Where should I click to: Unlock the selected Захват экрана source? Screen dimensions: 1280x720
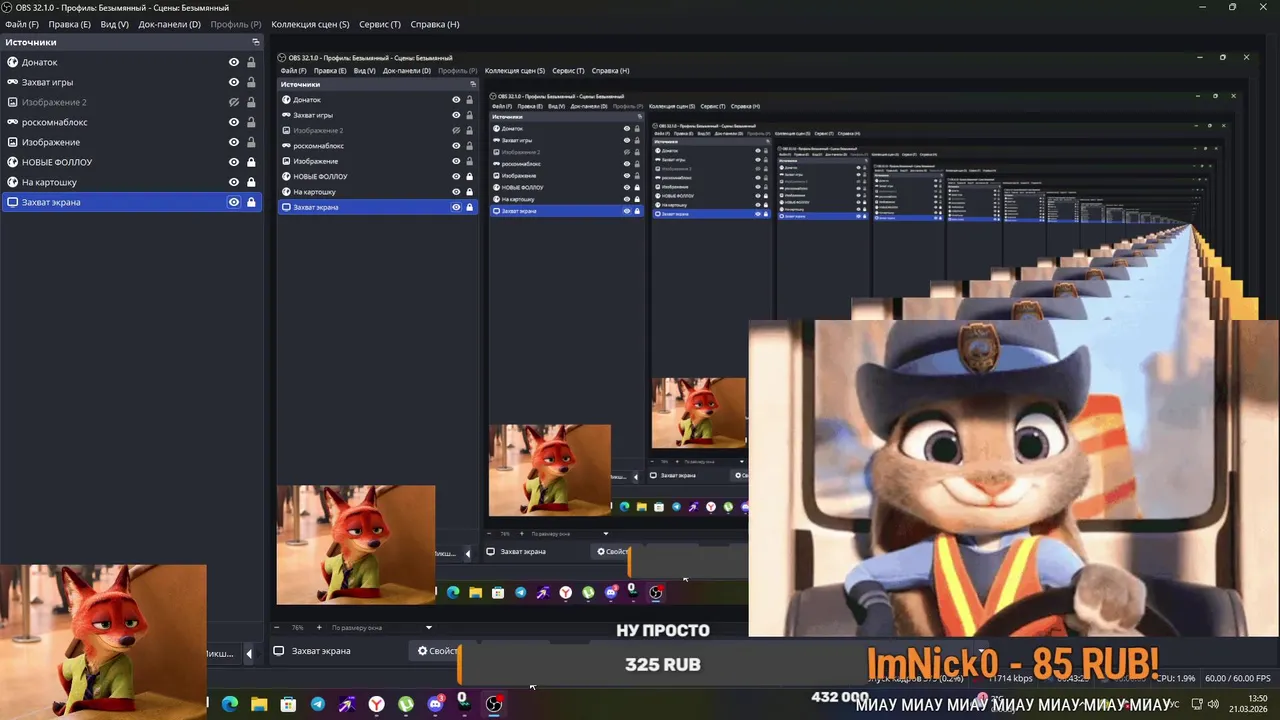tap(251, 202)
